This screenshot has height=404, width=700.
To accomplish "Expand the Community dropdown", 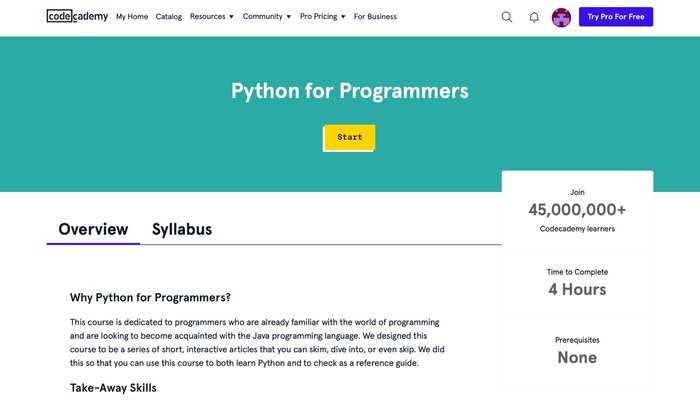I will 267,17.
